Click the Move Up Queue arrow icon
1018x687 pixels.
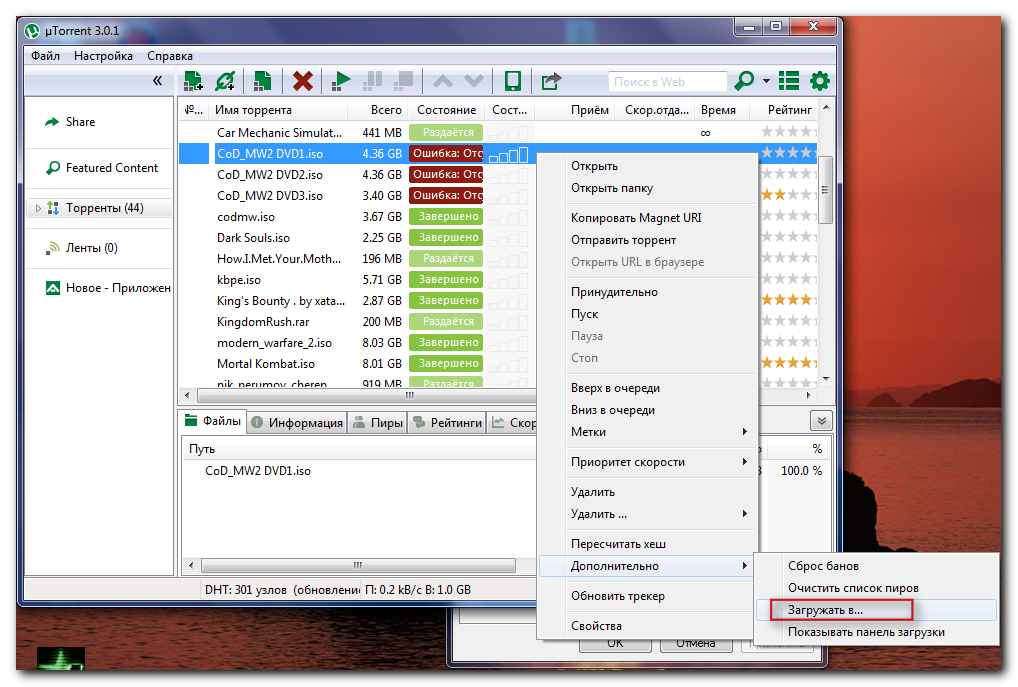click(x=443, y=81)
